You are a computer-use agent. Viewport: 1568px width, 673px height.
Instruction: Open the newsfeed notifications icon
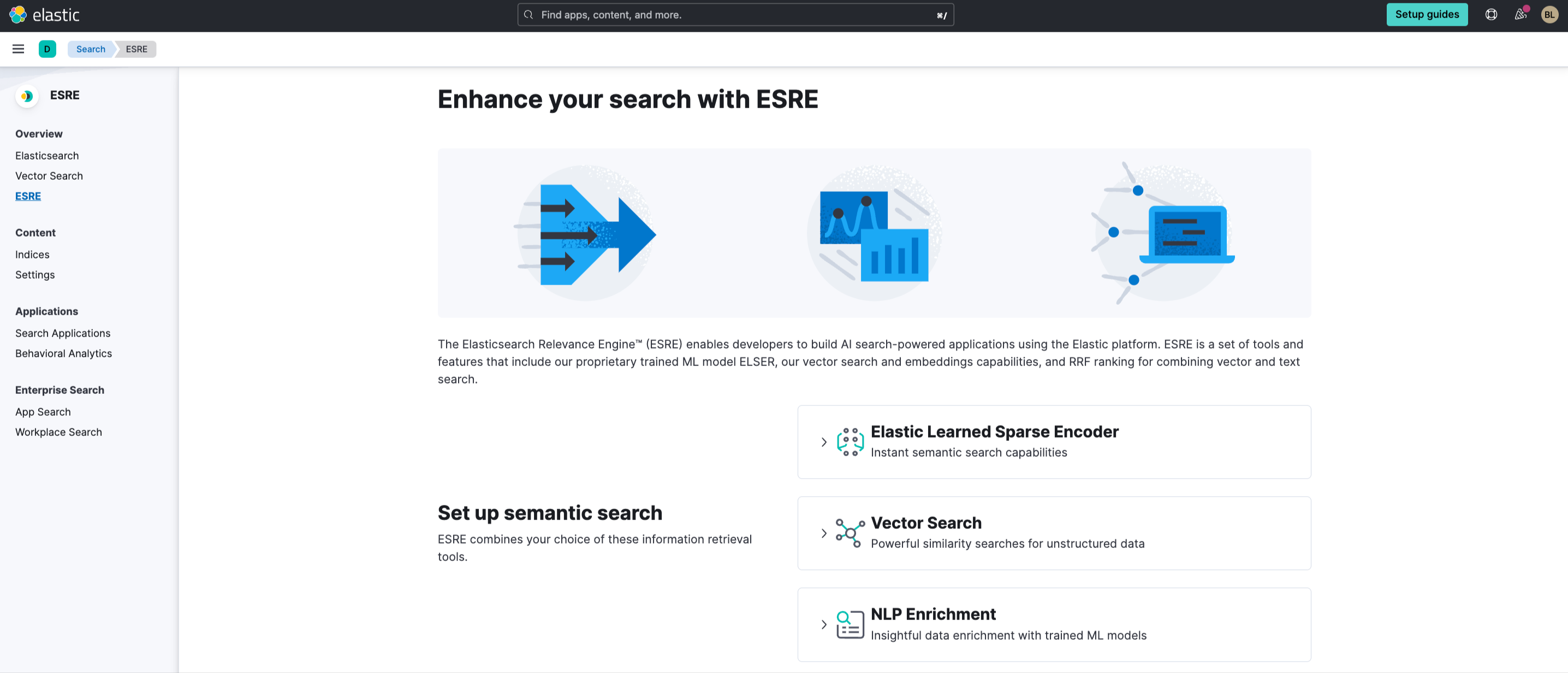(x=1520, y=15)
